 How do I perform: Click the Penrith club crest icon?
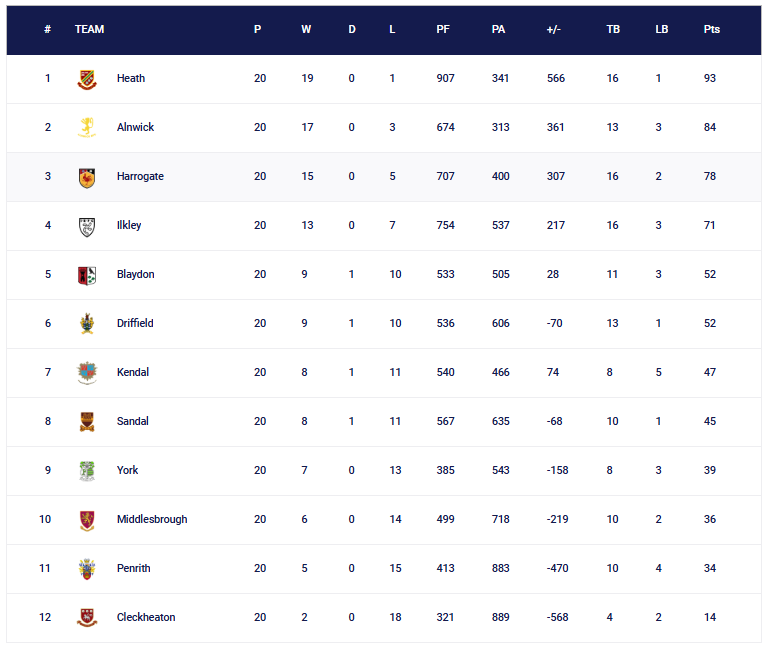point(87,569)
